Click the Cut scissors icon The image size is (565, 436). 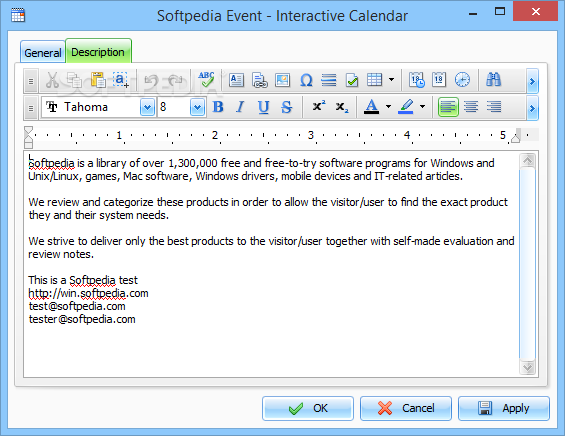(52, 80)
